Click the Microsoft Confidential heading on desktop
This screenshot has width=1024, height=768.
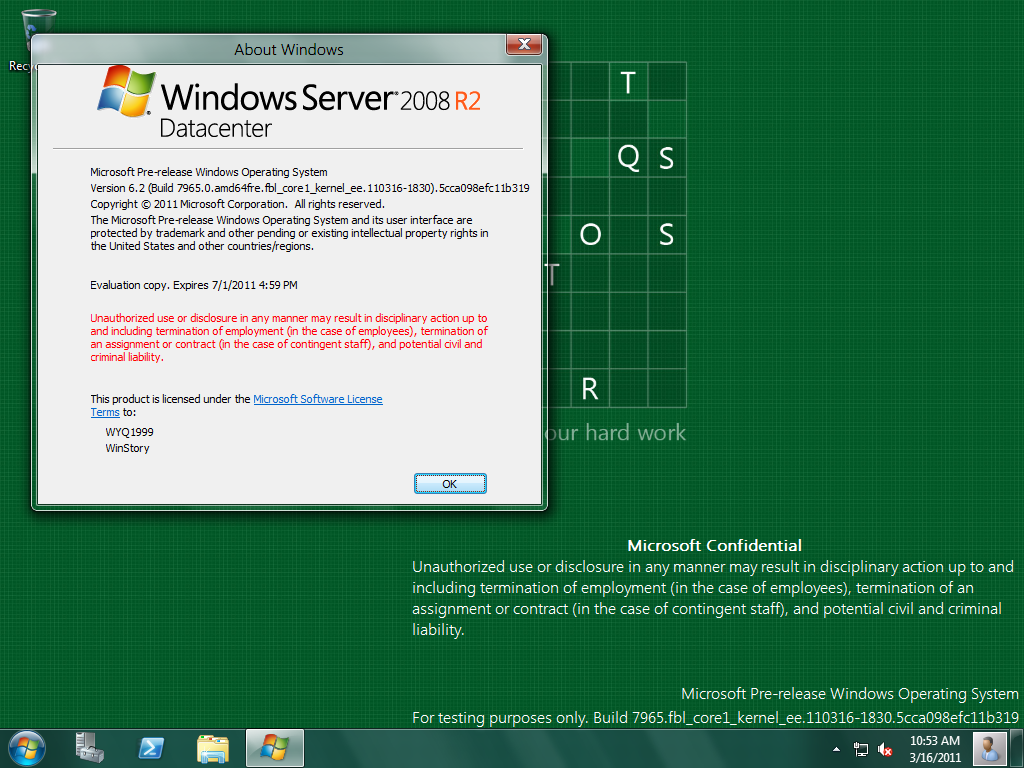tap(714, 545)
